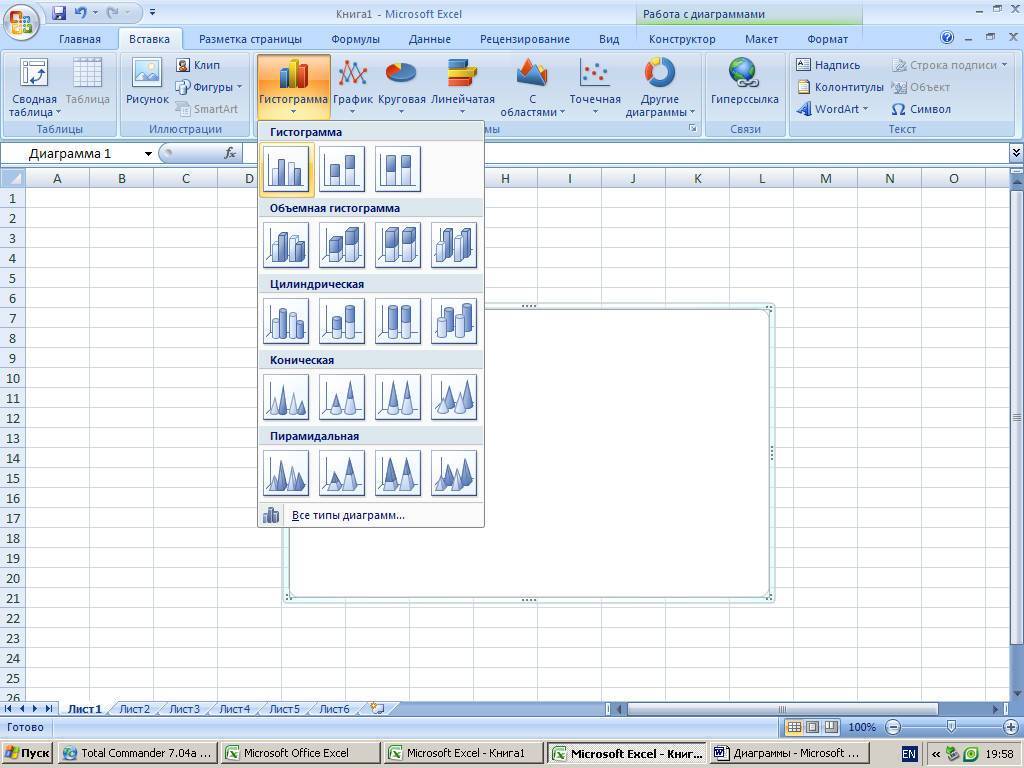The image size is (1024, 768).
Task: Open the Формулы tab
Action: click(355, 39)
